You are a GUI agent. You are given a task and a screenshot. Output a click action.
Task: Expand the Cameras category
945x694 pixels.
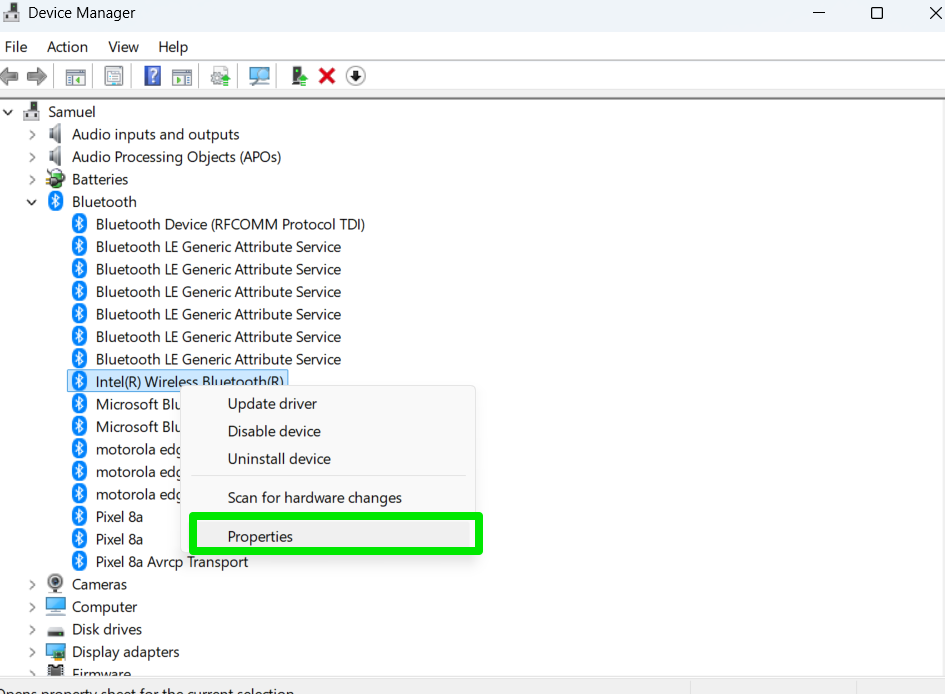pos(32,584)
